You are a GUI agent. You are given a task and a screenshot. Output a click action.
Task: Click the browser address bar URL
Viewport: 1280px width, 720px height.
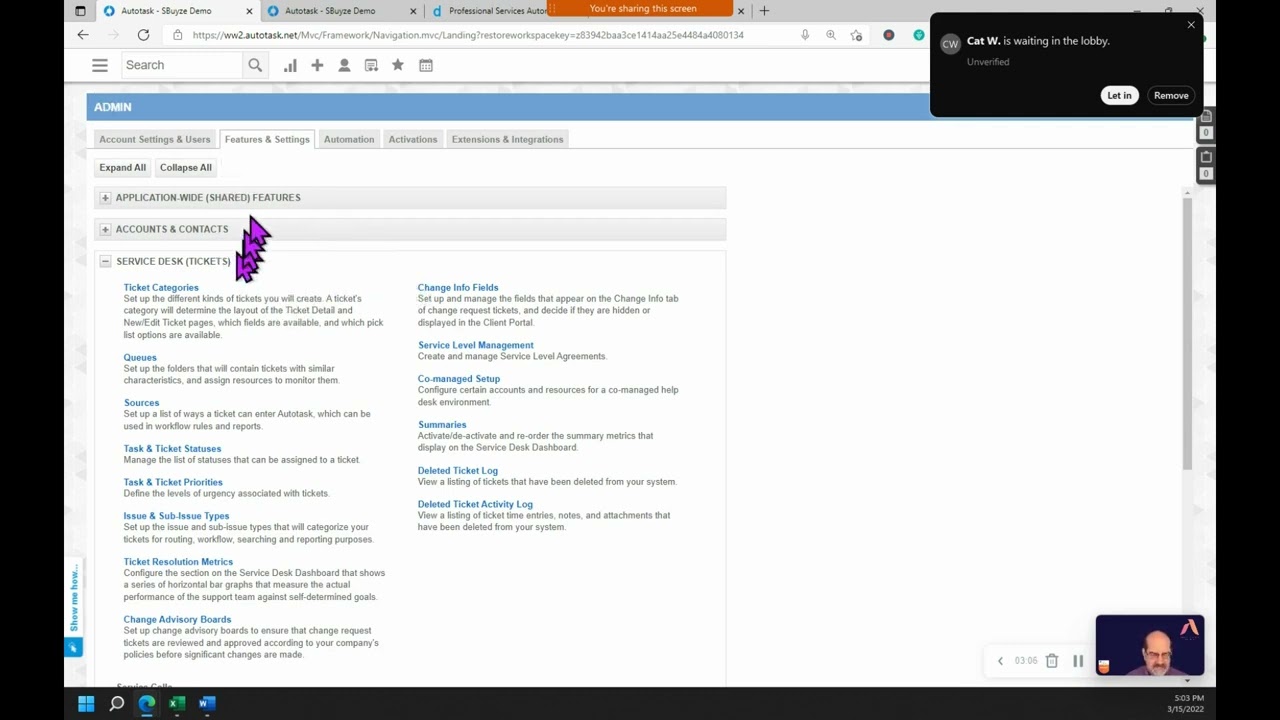click(468, 35)
